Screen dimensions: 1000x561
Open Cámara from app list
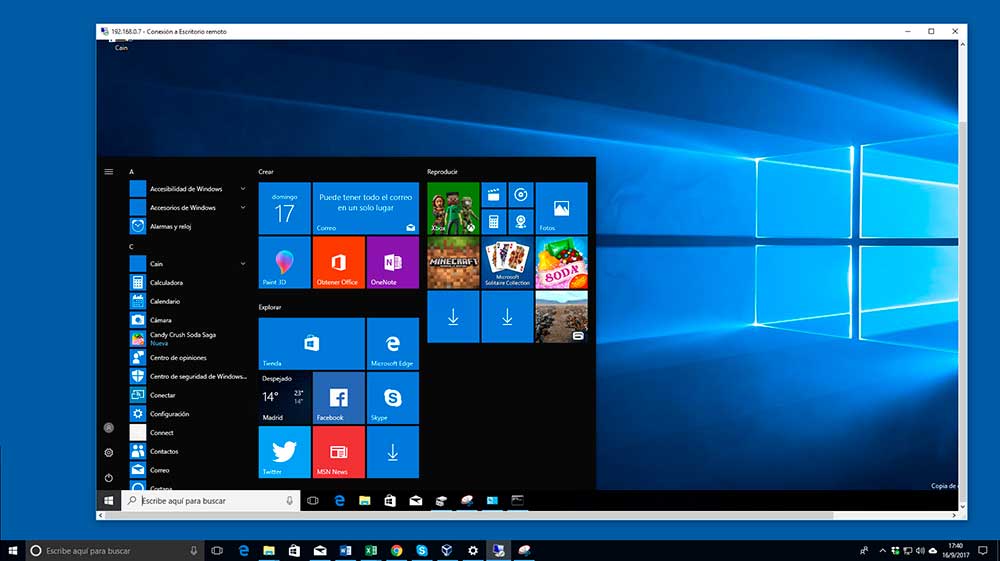189,319
